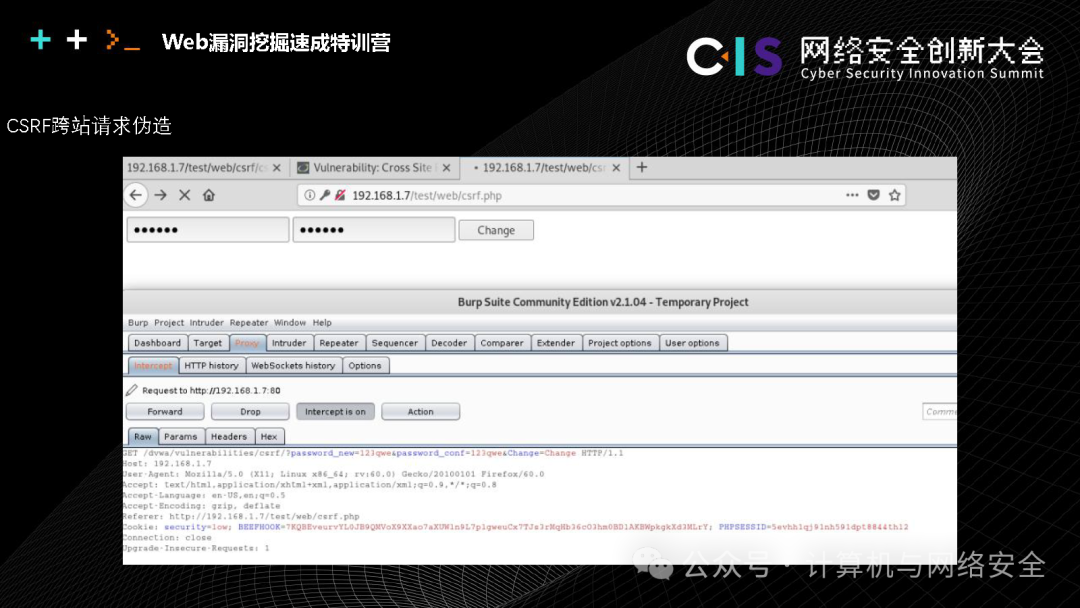
Task: Open the Extender tab
Action: [556, 343]
